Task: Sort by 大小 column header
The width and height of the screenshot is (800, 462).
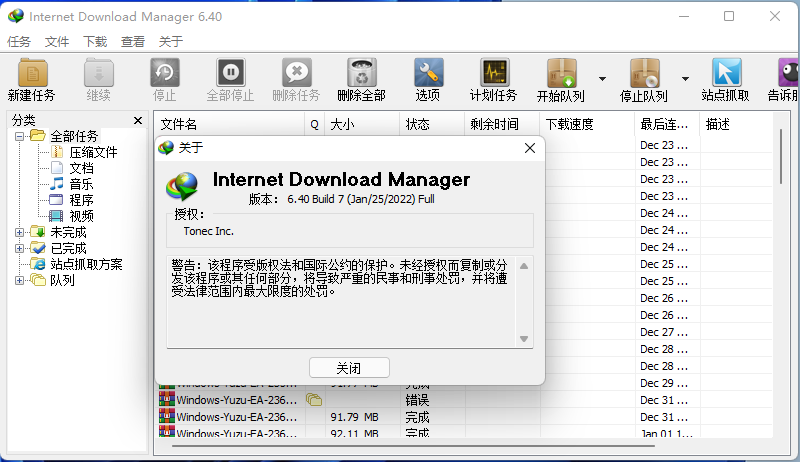Action: tap(362, 124)
